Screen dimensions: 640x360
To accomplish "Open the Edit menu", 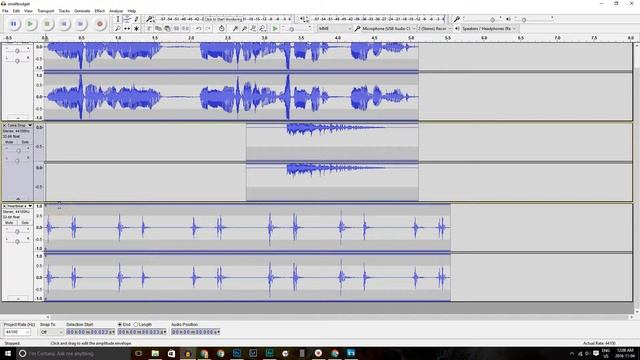I will point(16,11).
